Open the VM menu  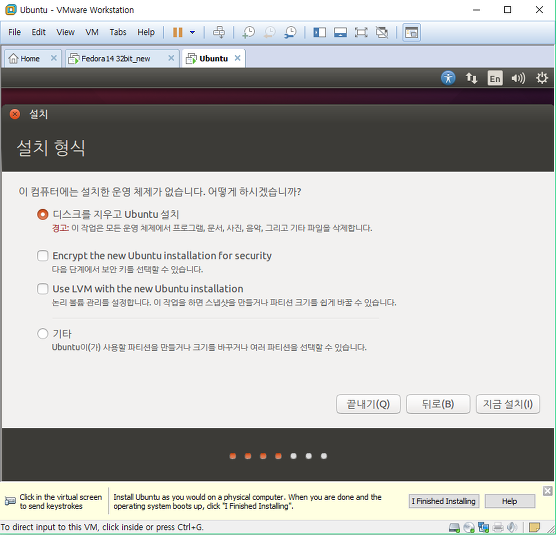(x=92, y=32)
